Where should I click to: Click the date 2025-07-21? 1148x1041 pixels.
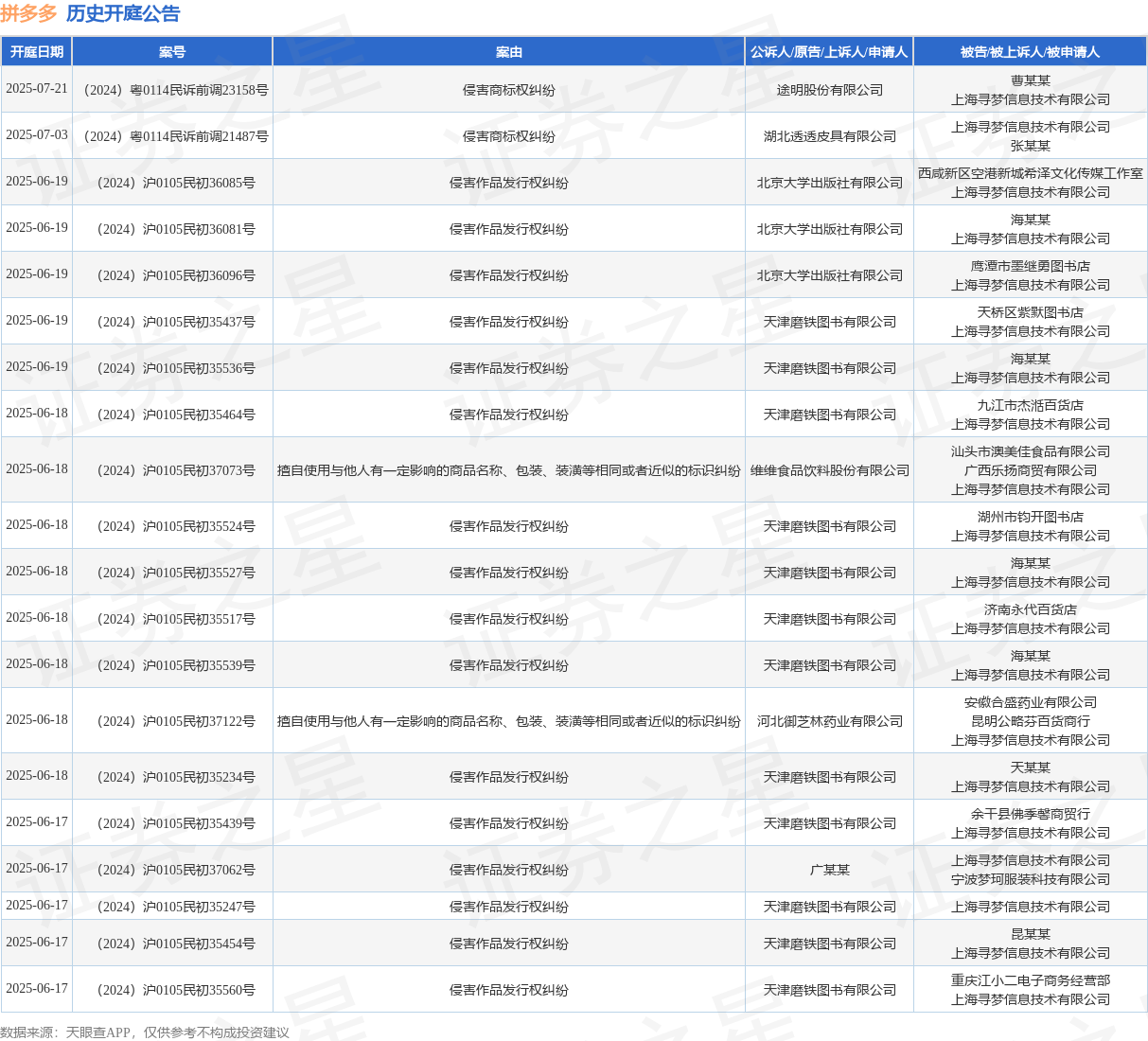tap(37, 89)
